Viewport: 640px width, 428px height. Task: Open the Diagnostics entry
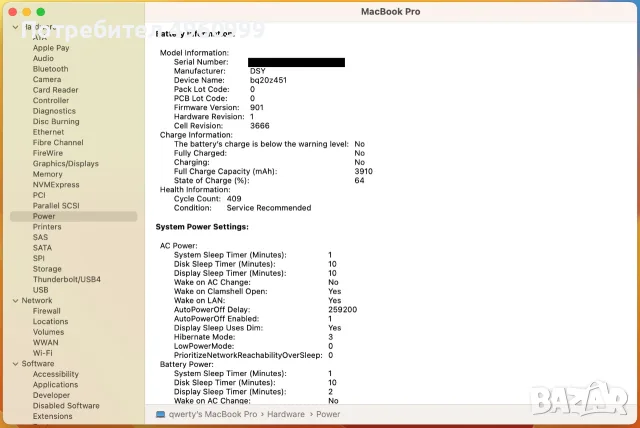[54, 111]
